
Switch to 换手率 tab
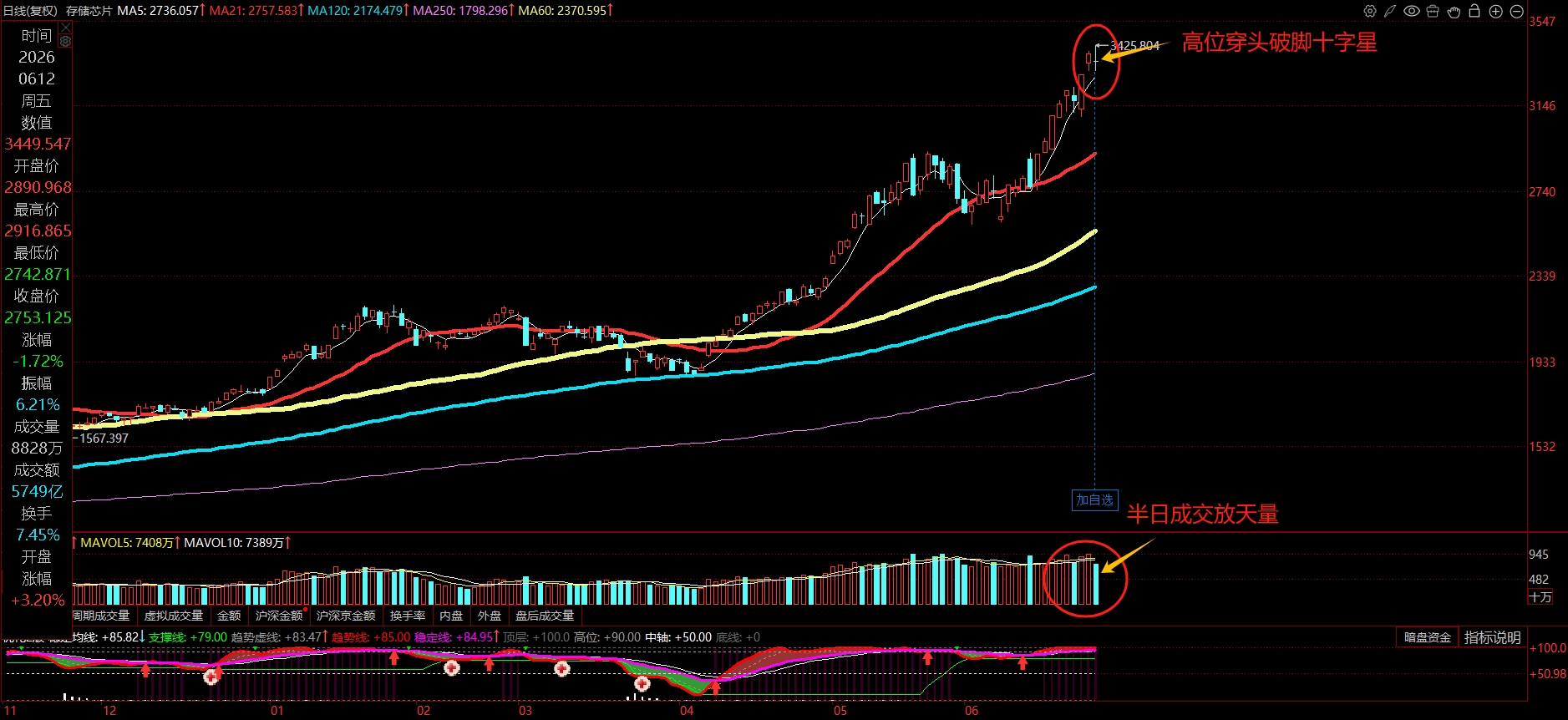[408, 616]
